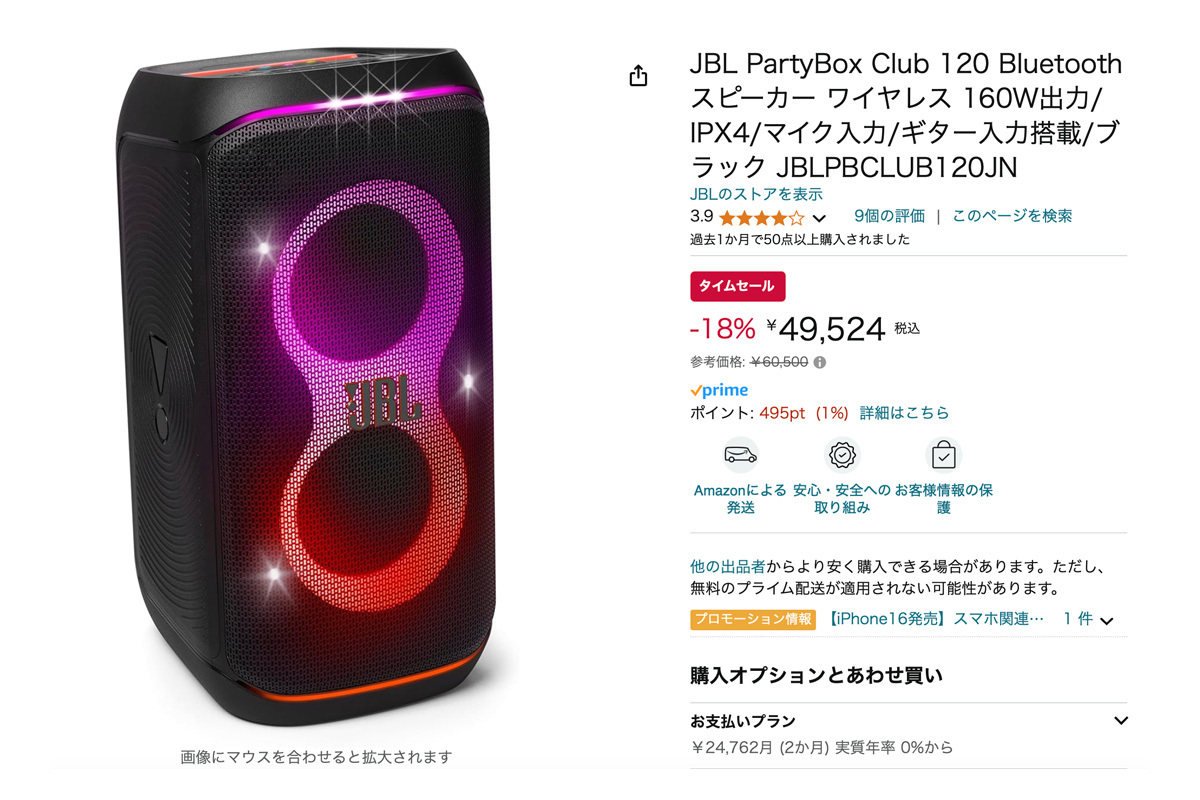Click the Amazonによる発送 text link
Viewport: 1200px width, 800px height.
[741, 499]
